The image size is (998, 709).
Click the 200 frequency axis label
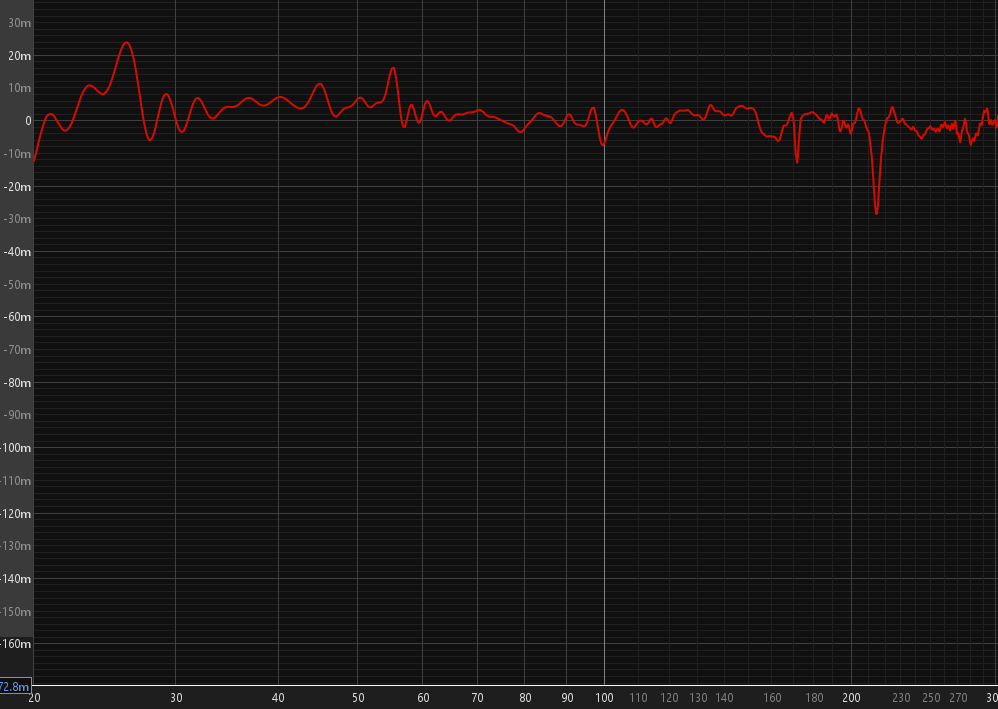click(852, 698)
